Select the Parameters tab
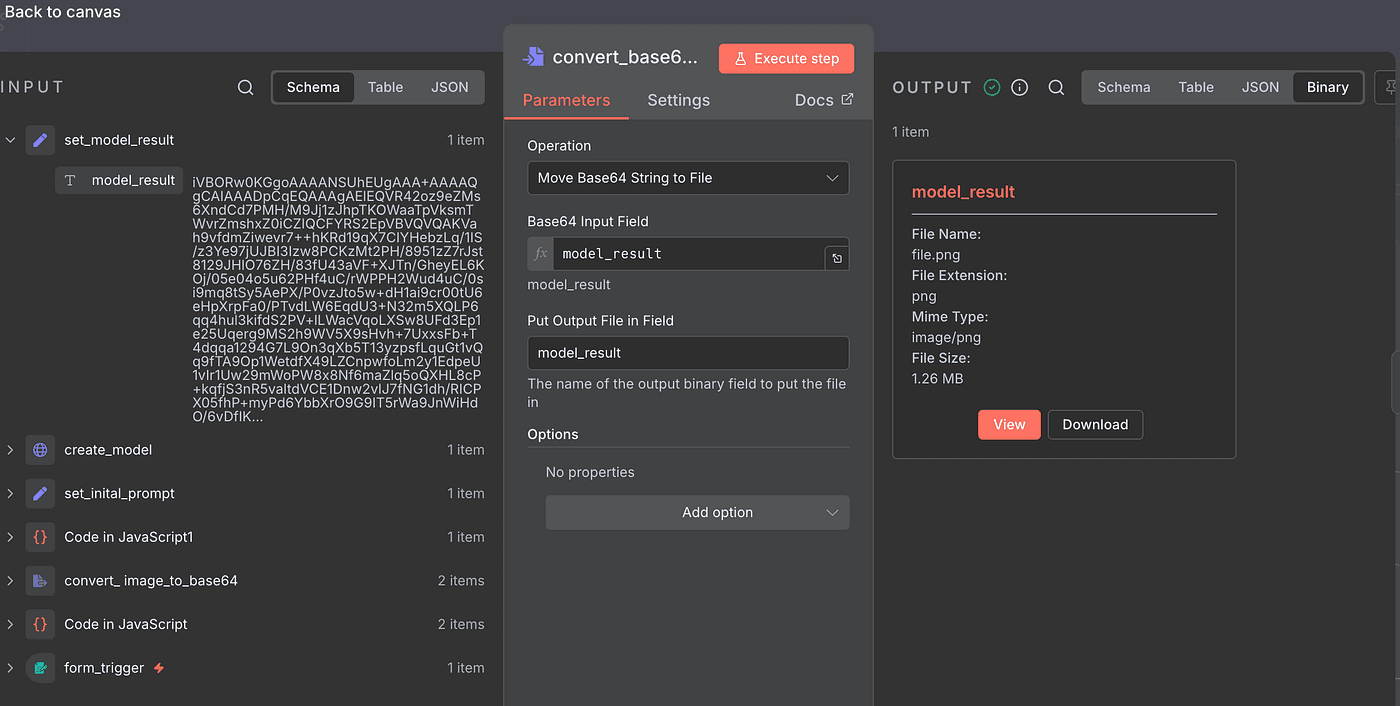1400x706 pixels. click(566, 100)
